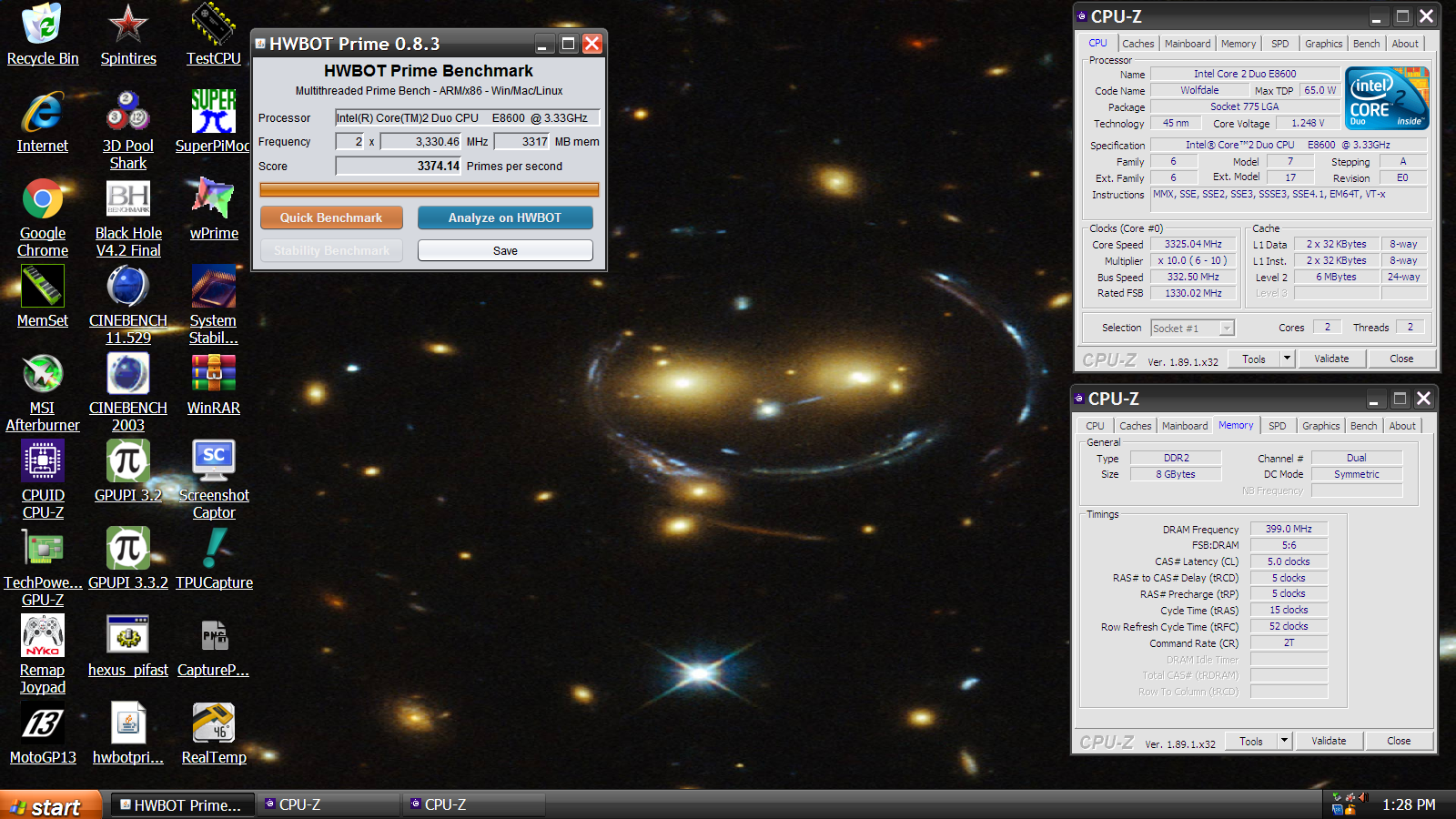Switch to Caches tab in top CPU-Z
The height and width of the screenshot is (819, 1456).
(x=1137, y=44)
